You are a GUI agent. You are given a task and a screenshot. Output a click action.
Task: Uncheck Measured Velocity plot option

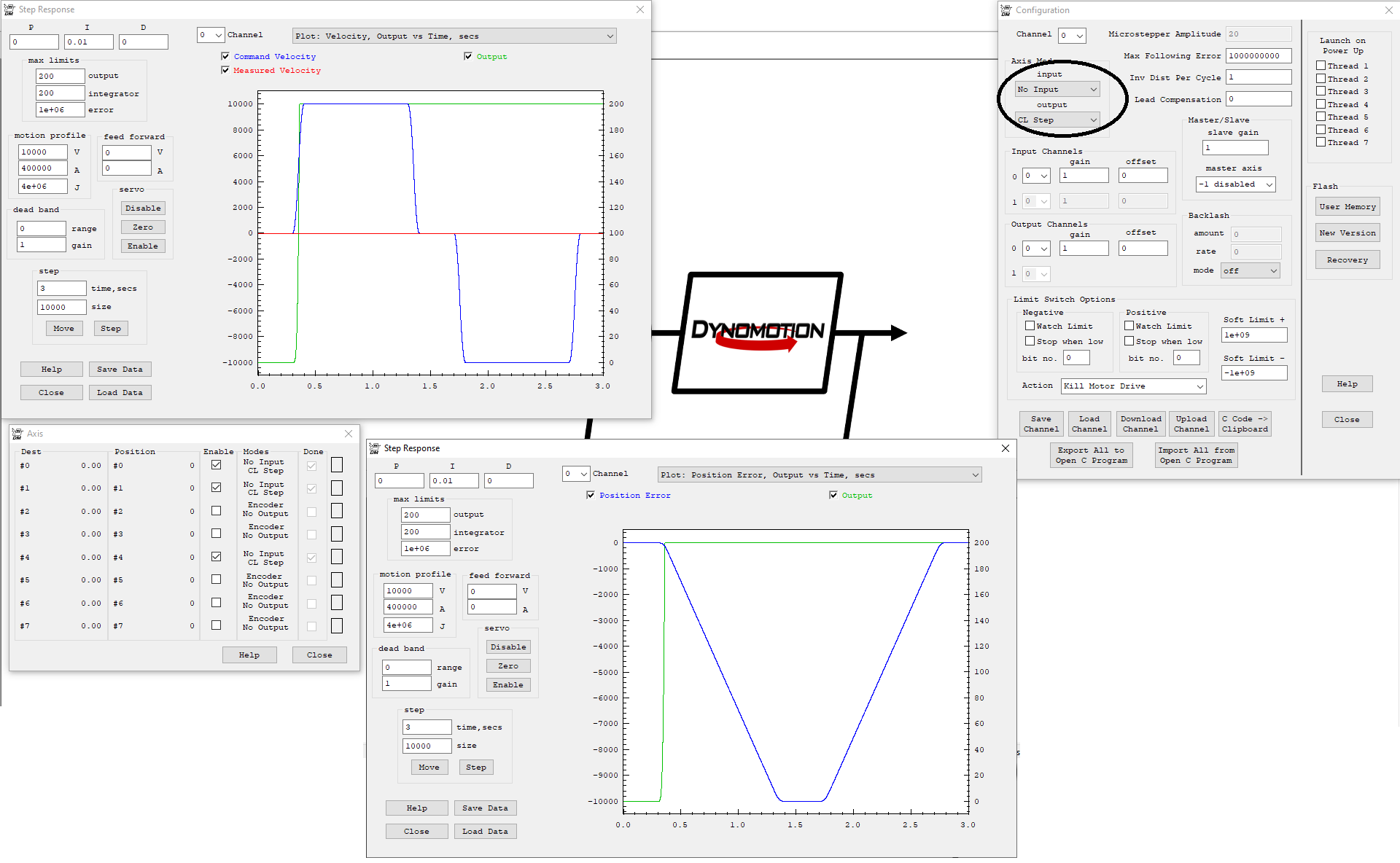click(x=225, y=70)
